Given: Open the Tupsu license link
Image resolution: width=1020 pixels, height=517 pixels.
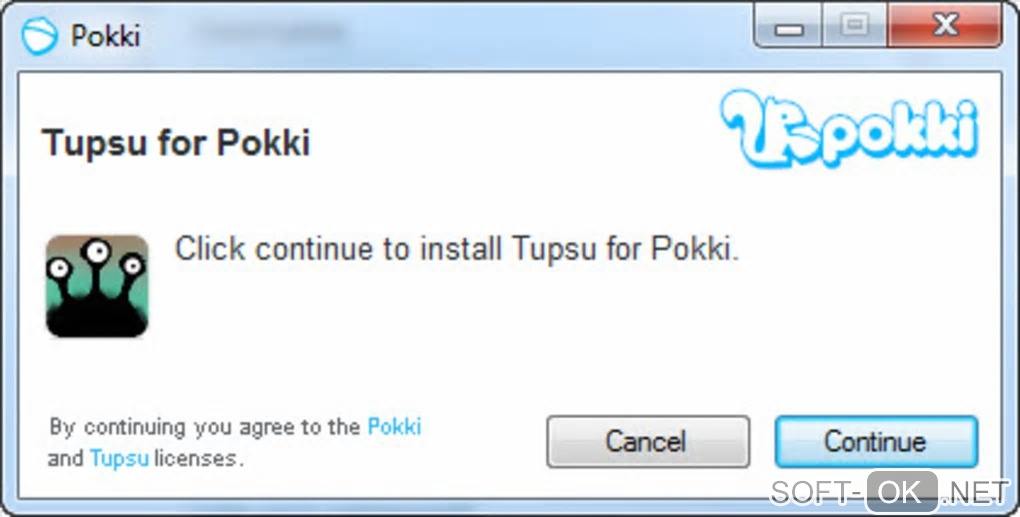Looking at the screenshot, I should click(119, 459).
